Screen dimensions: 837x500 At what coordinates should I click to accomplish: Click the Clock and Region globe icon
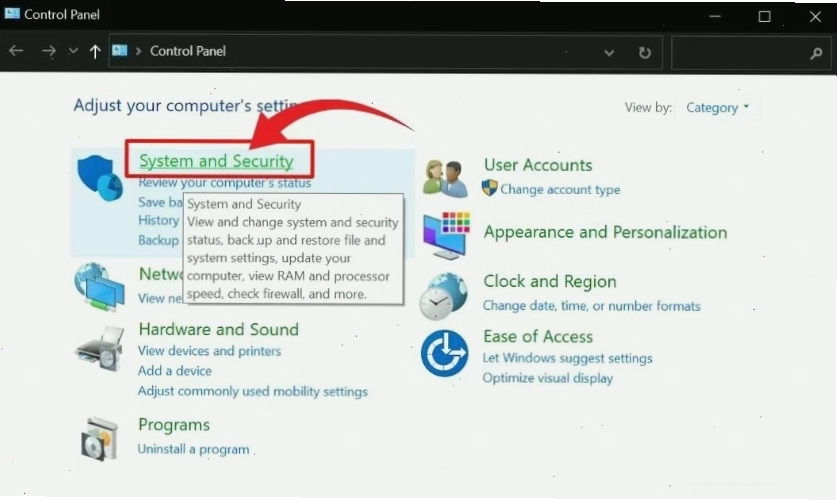pyautogui.click(x=444, y=296)
